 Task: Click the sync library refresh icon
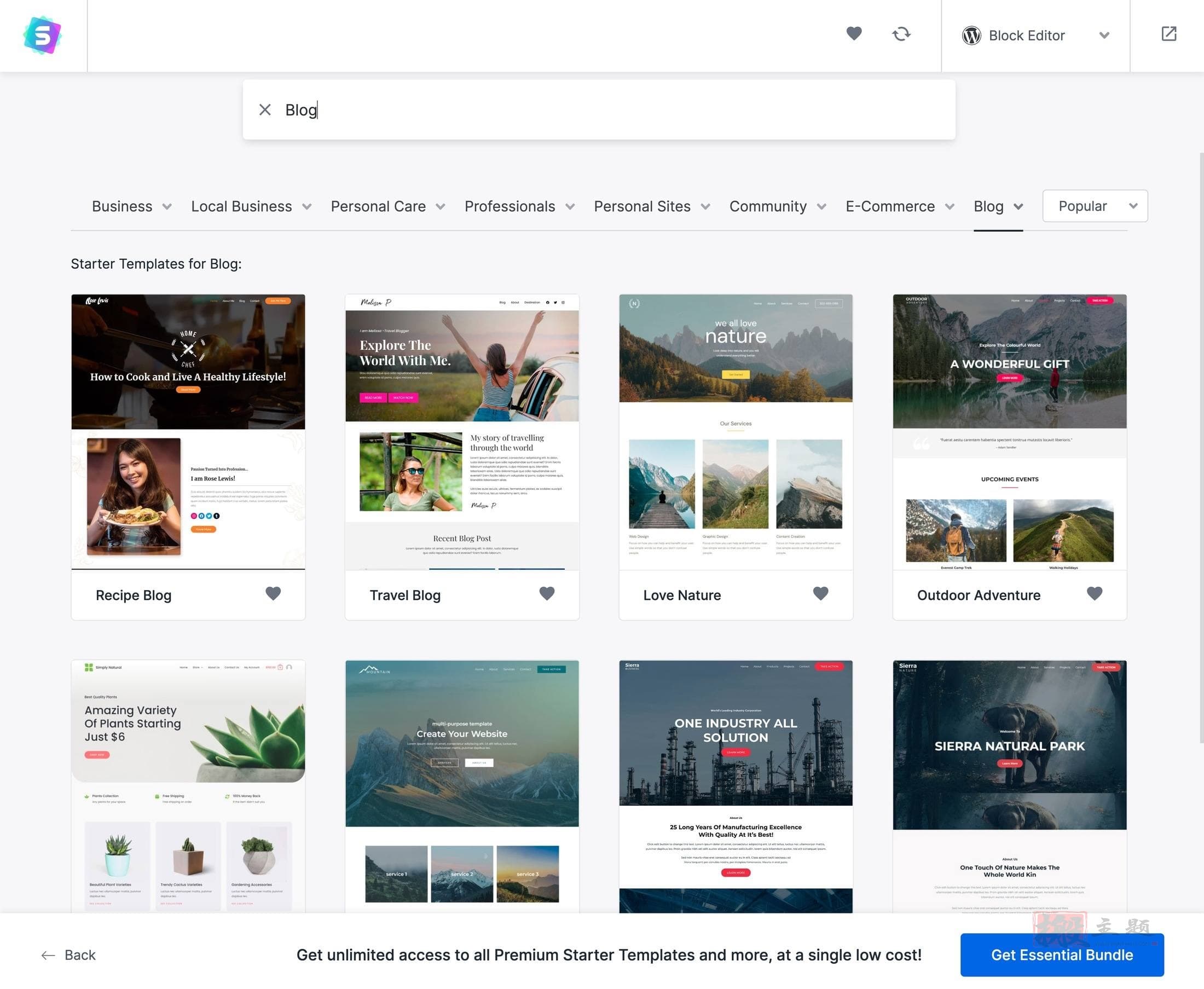click(901, 33)
